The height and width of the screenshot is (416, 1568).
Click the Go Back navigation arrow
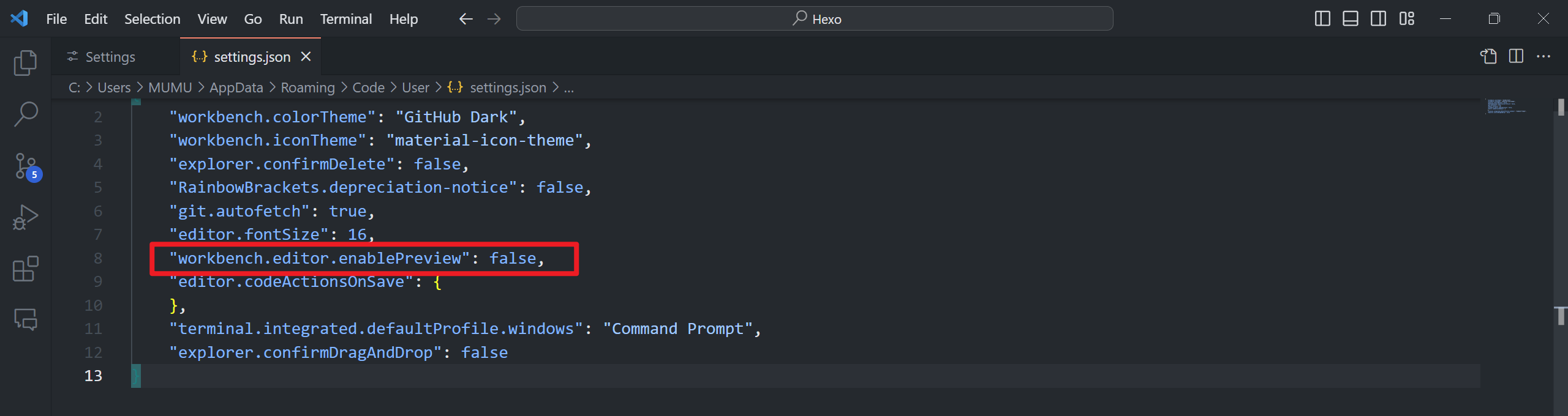point(466,19)
